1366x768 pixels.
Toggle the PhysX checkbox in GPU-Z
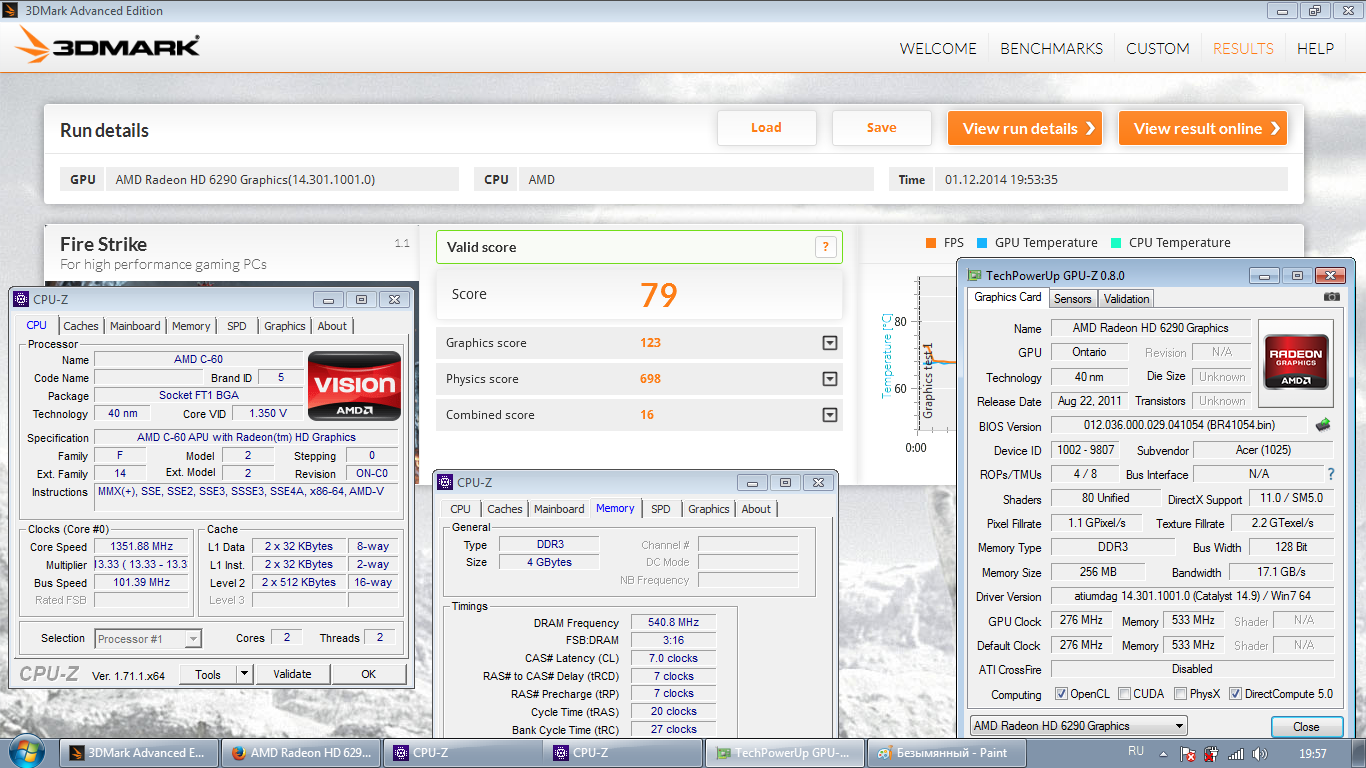1181,694
